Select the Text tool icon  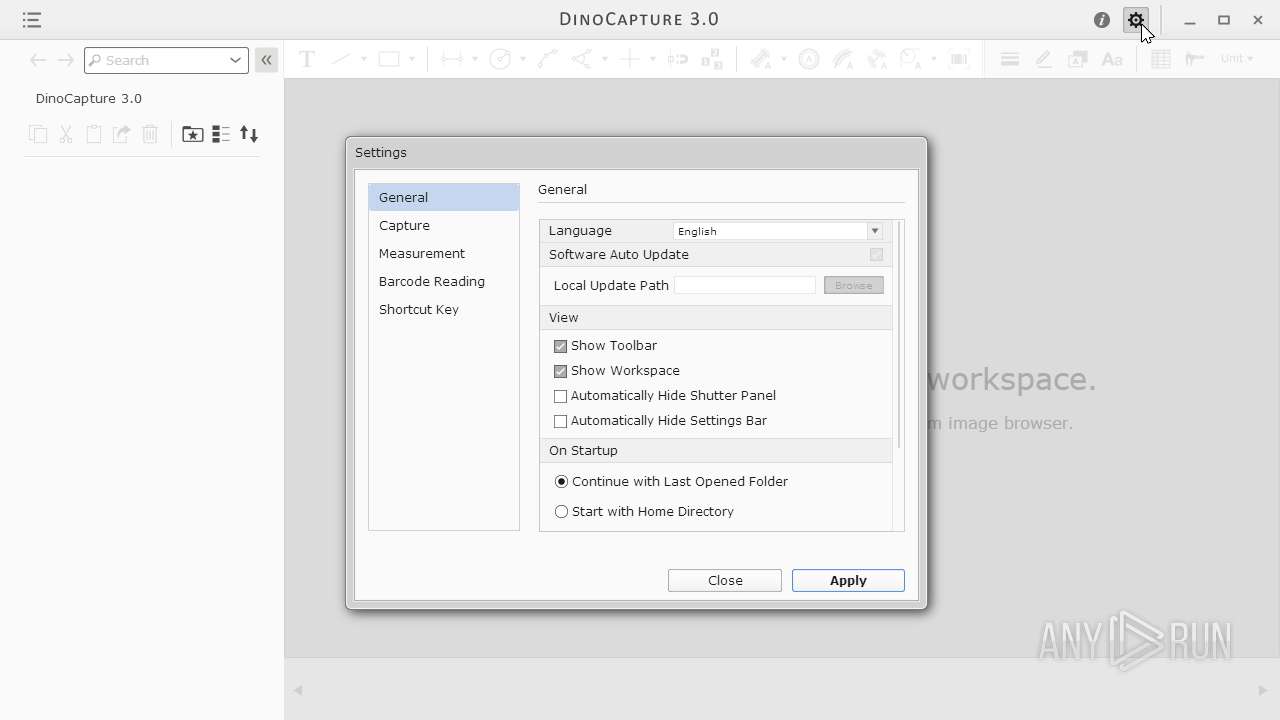(x=307, y=59)
